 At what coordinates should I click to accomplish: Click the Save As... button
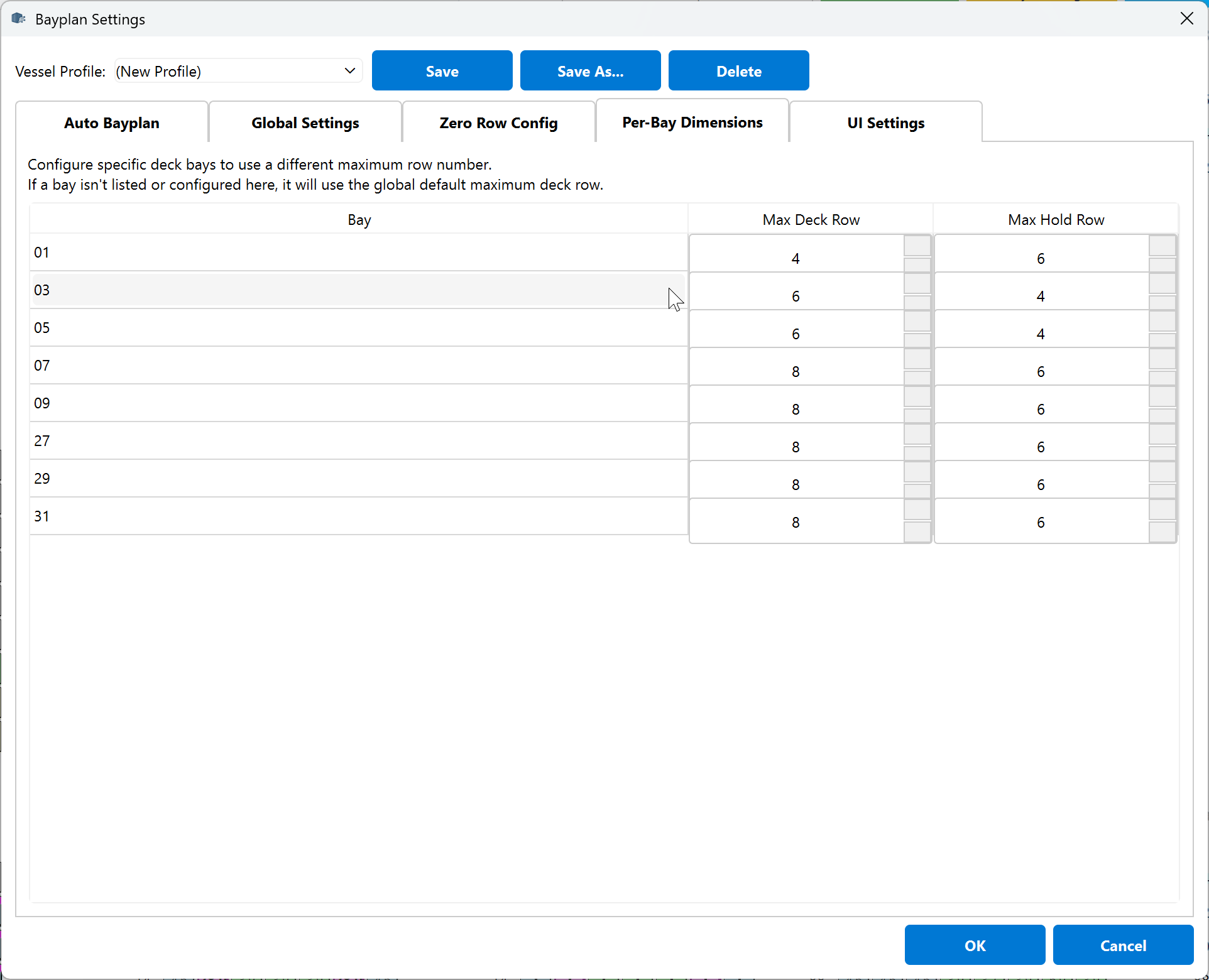(590, 71)
